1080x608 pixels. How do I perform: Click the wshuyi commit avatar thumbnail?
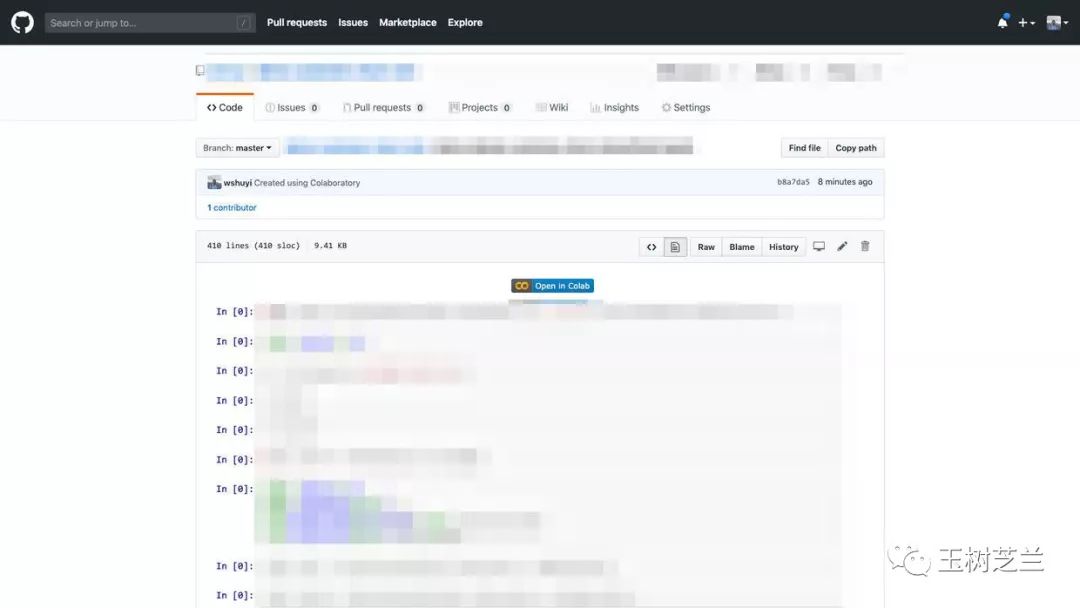(214, 182)
